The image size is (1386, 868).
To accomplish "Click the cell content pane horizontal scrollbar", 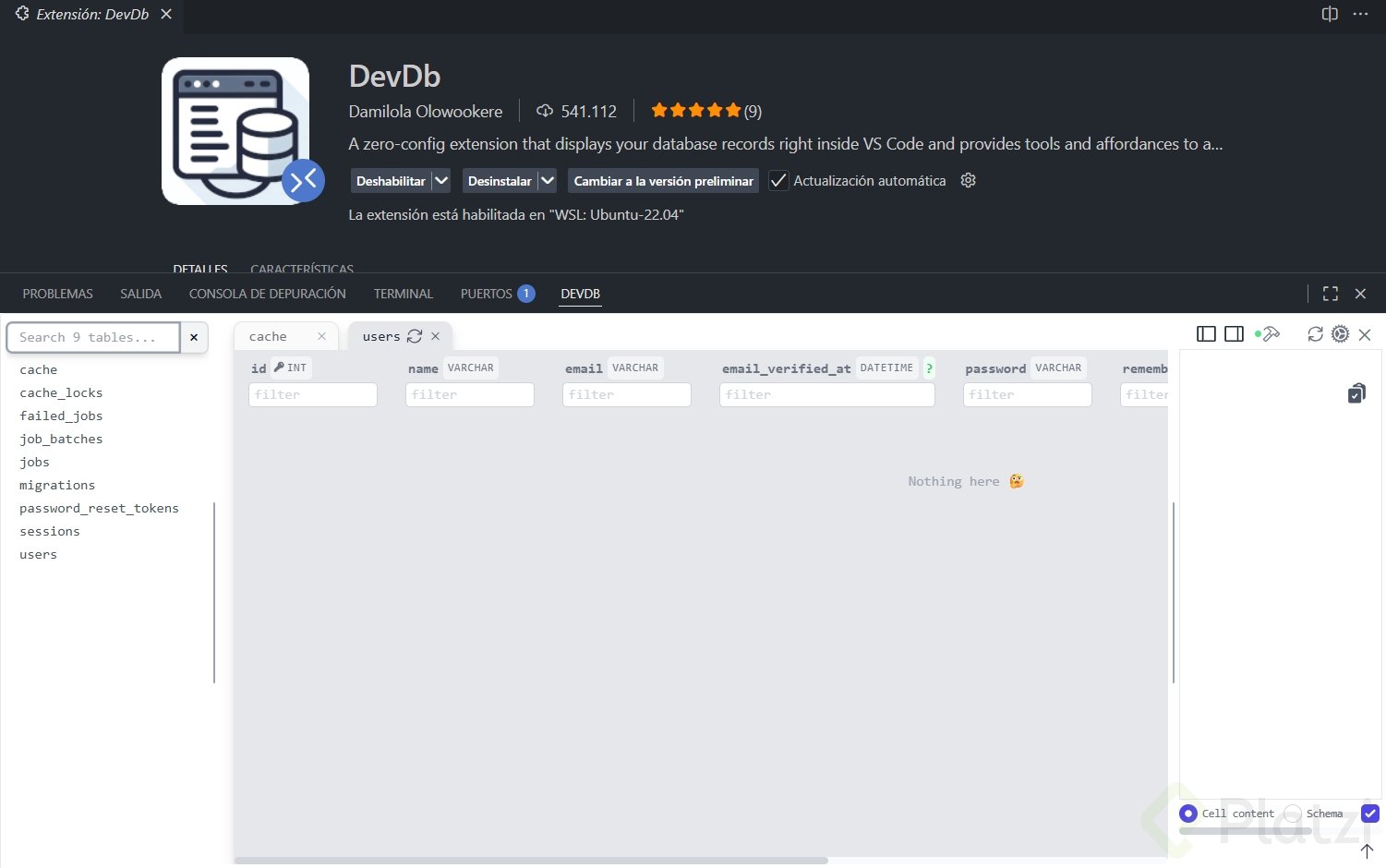I will (1246, 831).
